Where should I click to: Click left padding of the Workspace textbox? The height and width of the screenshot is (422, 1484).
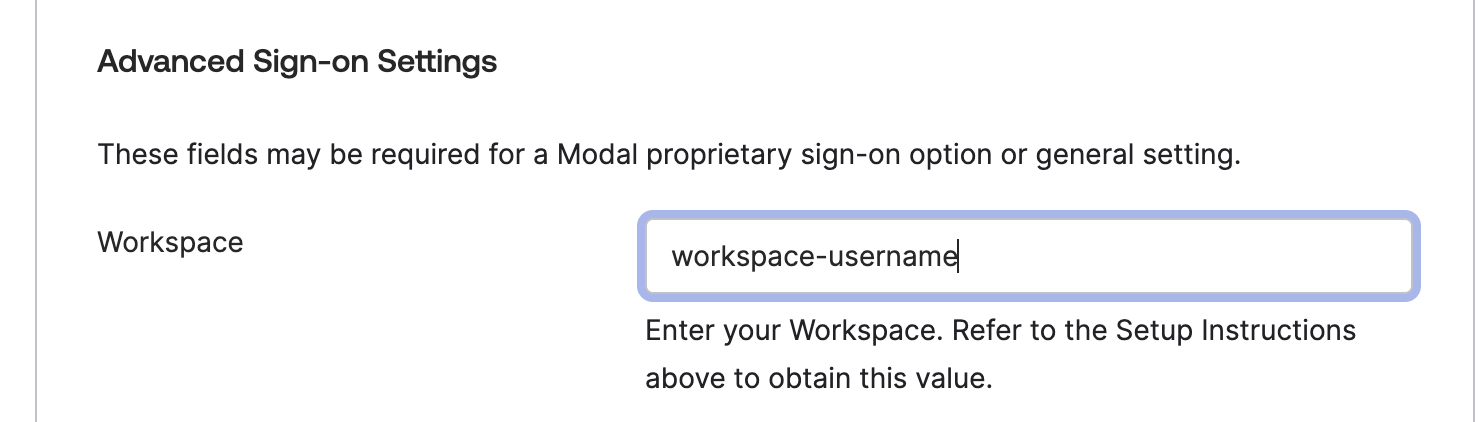[657, 257]
